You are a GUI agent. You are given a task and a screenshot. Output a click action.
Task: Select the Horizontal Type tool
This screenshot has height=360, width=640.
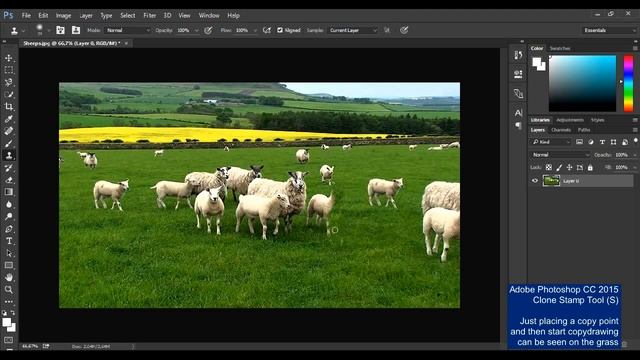[9, 241]
